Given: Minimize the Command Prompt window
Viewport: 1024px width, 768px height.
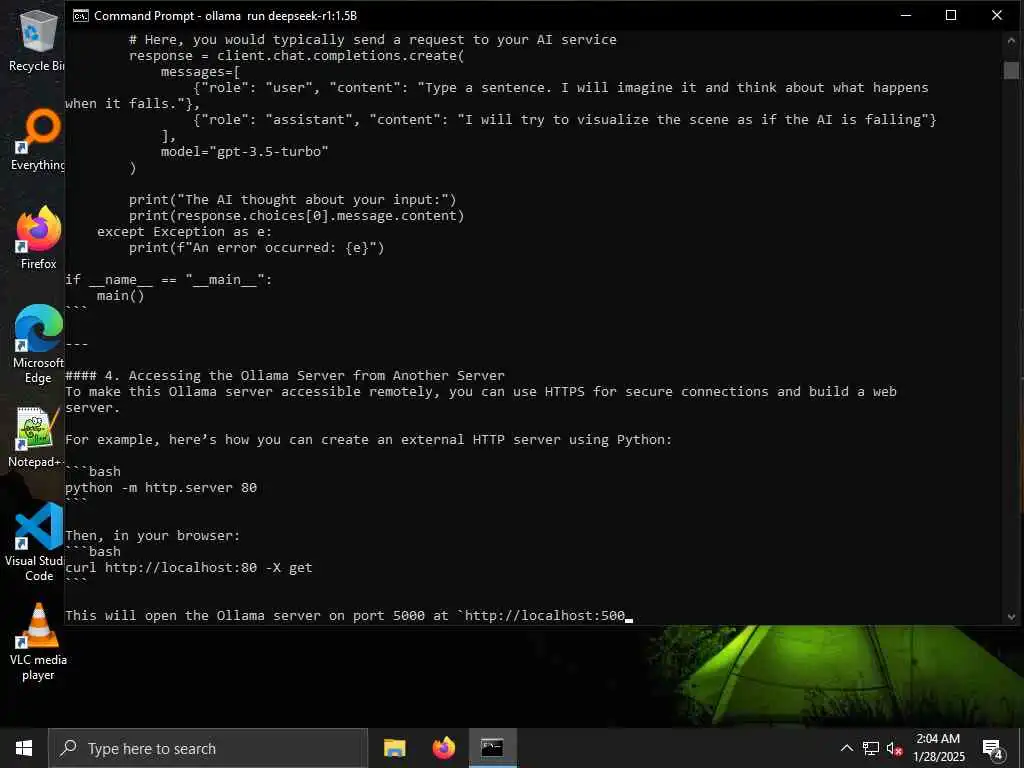Looking at the screenshot, I should [x=906, y=16].
